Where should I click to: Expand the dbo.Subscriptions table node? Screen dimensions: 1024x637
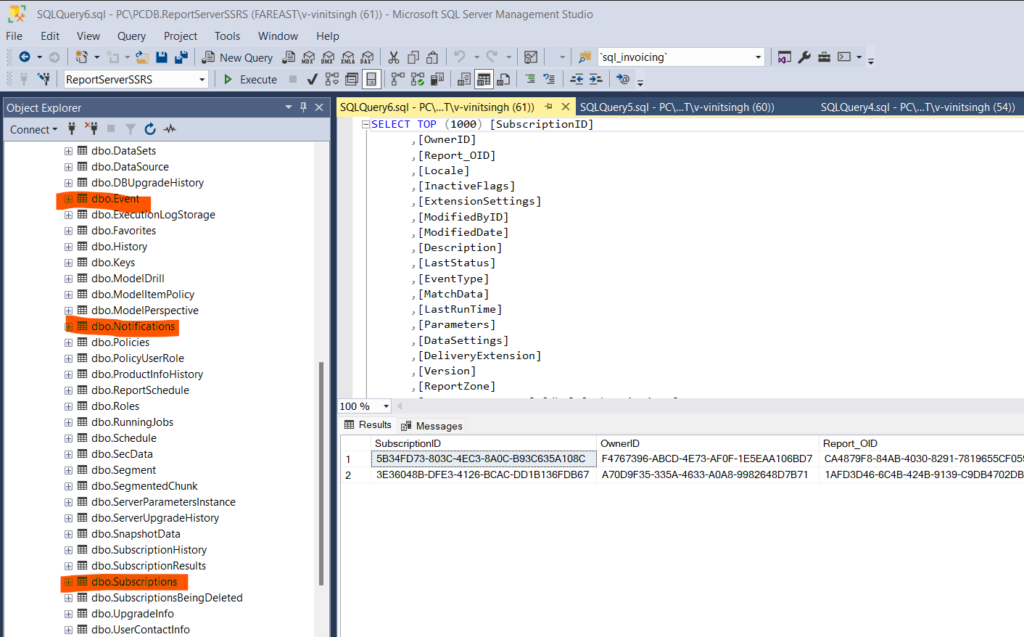pyautogui.click(x=68, y=582)
